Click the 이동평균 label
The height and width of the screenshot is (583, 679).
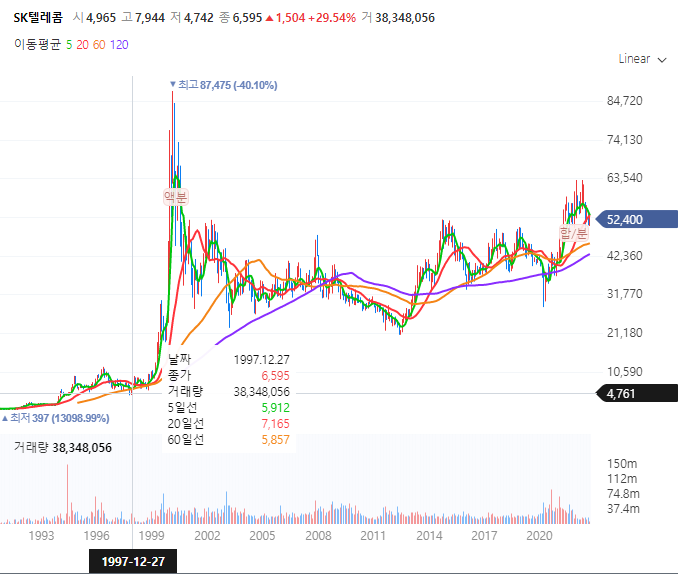coord(37,45)
